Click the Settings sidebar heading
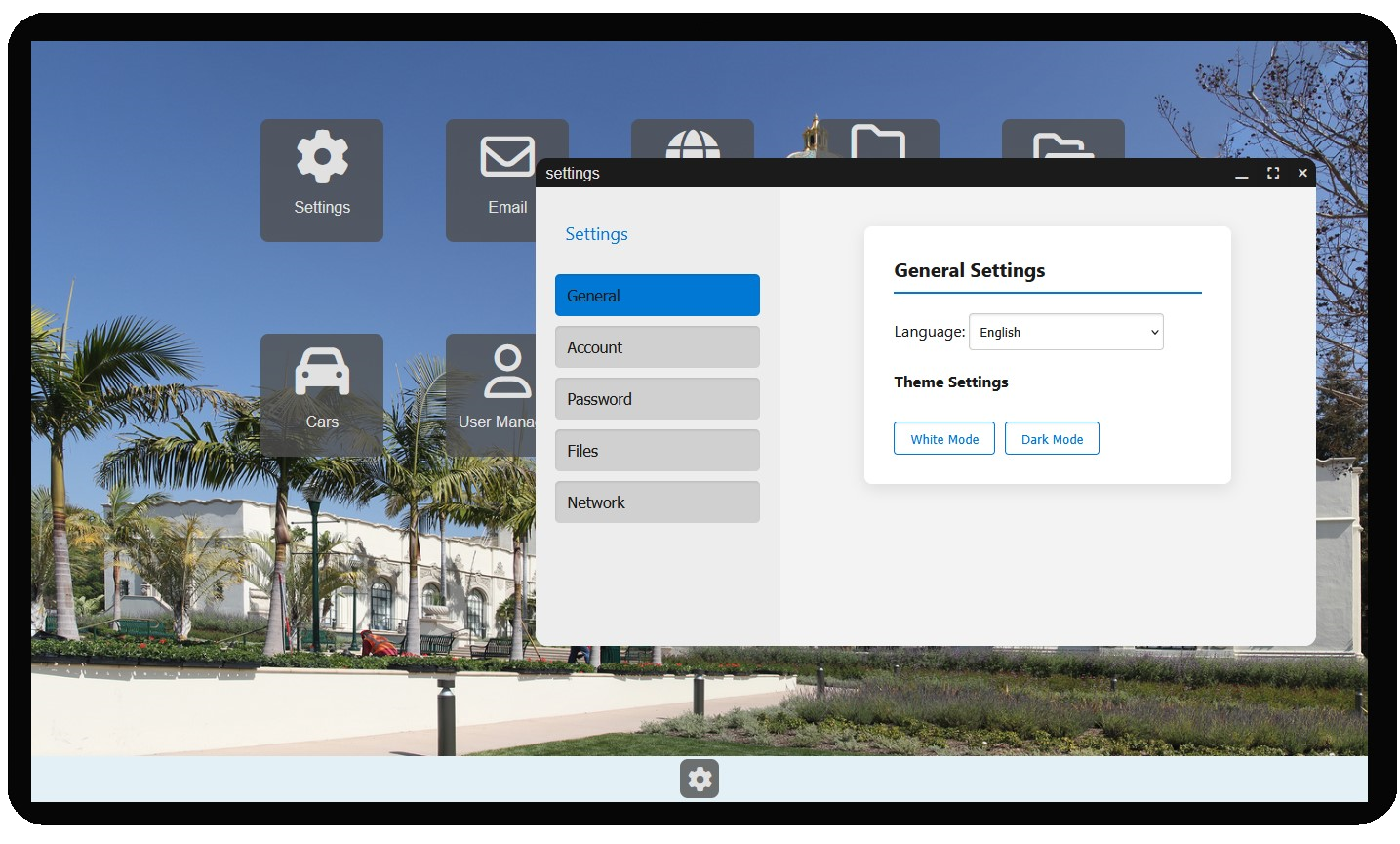The width and height of the screenshot is (1400, 844). 596,234
